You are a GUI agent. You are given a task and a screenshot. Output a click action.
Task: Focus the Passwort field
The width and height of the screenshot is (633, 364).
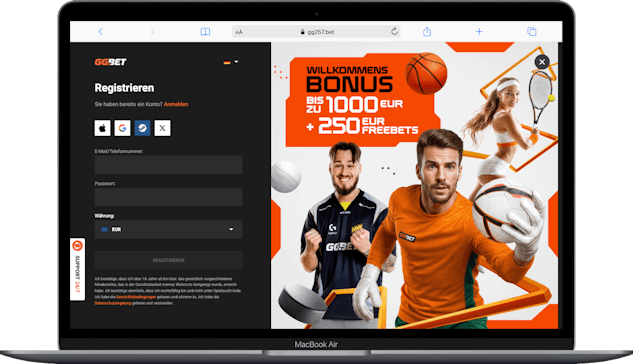(x=168, y=197)
